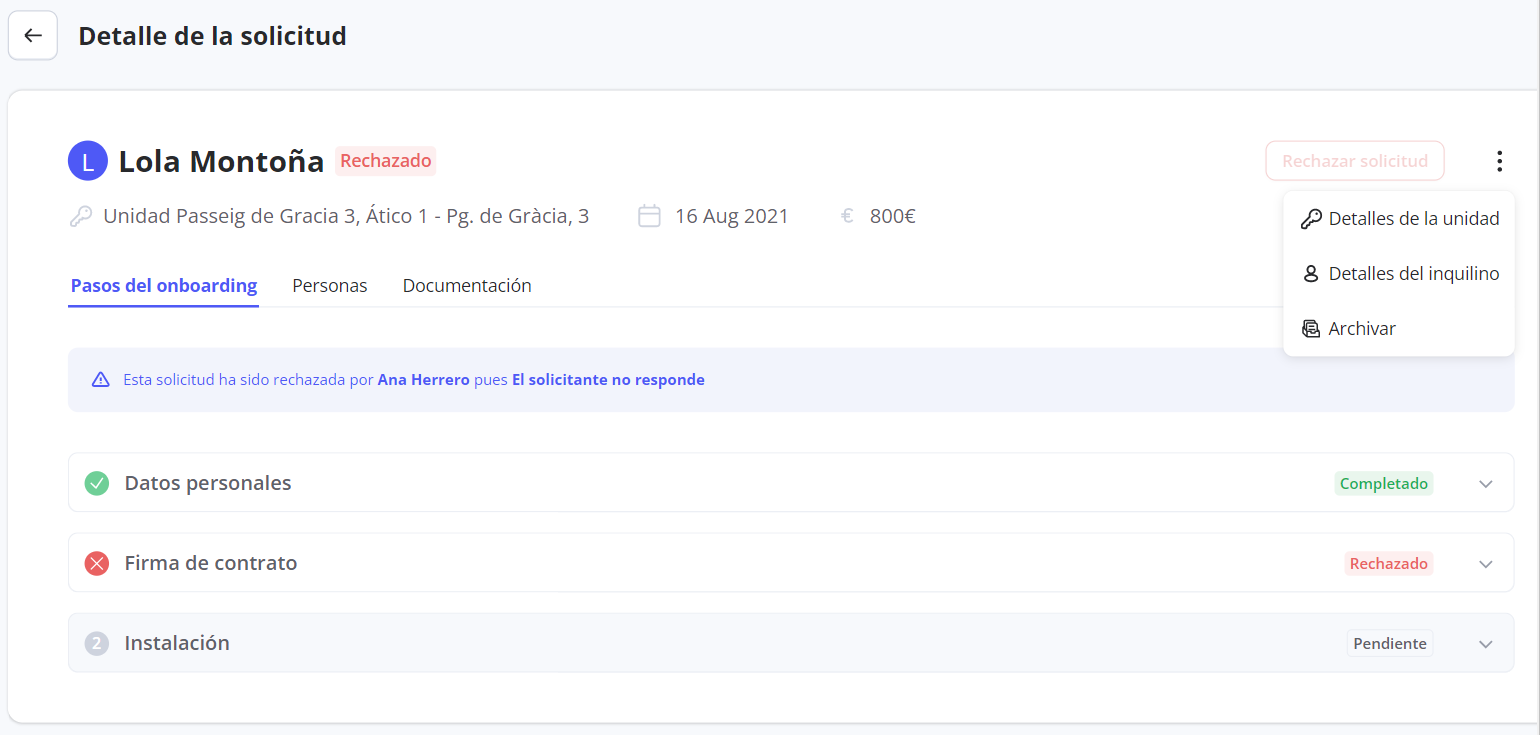Image resolution: width=1540 pixels, height=735 pixels.
Task: Select the Pasos del onboarding tab
Action: tap(164, 286)
